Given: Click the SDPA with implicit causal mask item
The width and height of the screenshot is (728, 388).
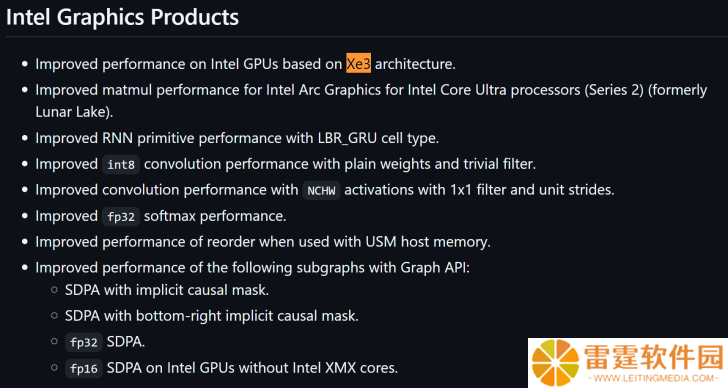Looking at the screenshot, I should pos(167,290).
